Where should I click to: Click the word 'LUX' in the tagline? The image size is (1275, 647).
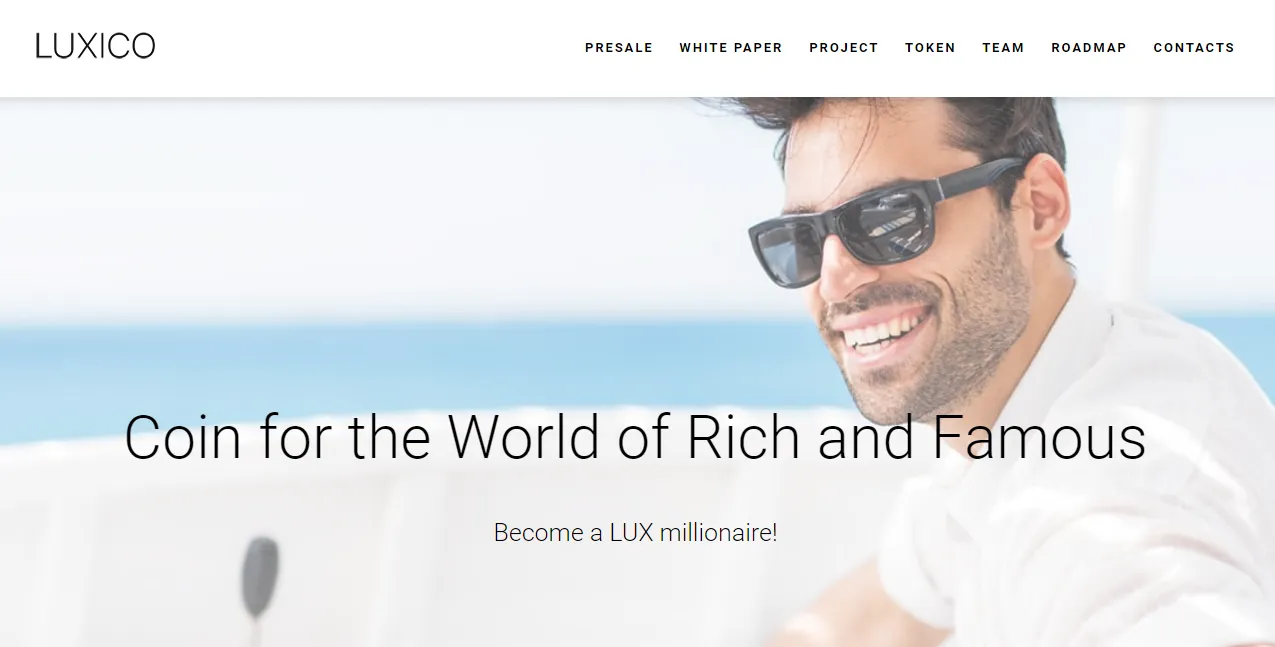tap(631, 532)
